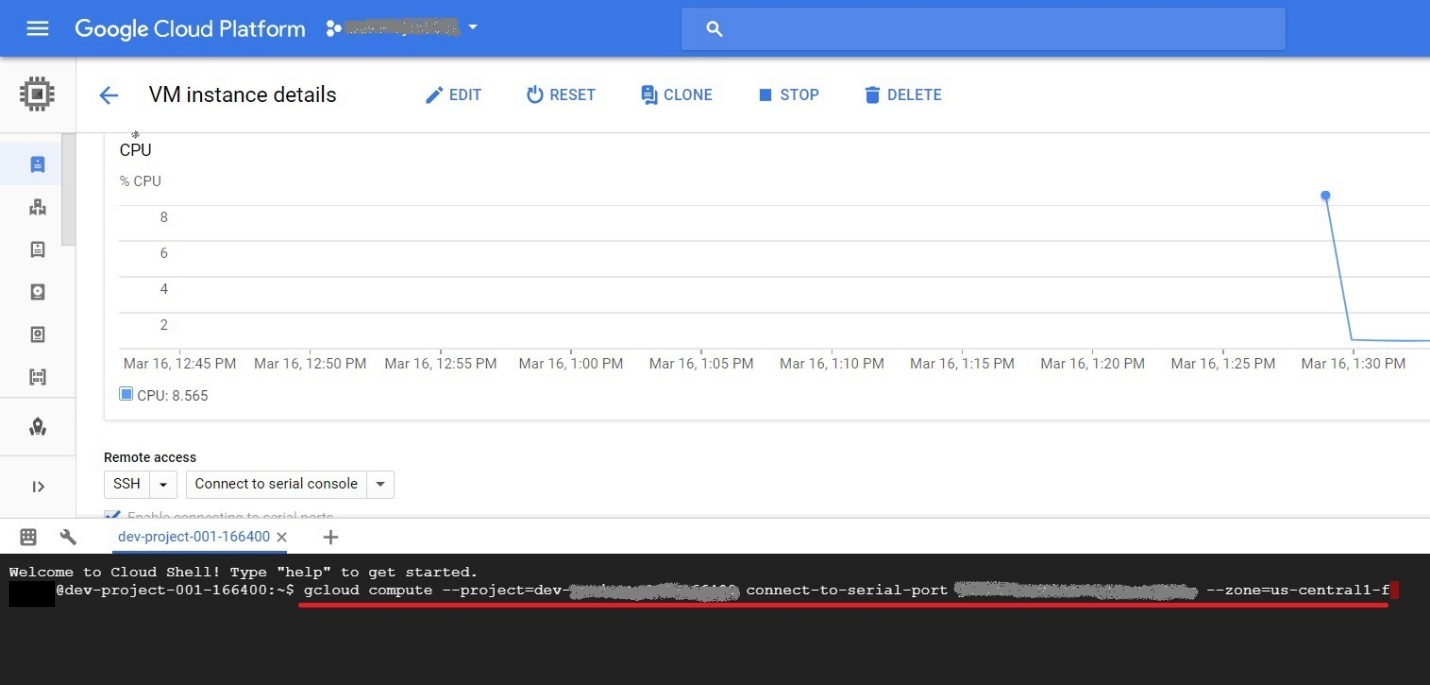Toggle the CPU series legend checkbox
This screenshot has height=685, width=1430.
(126, 394)
